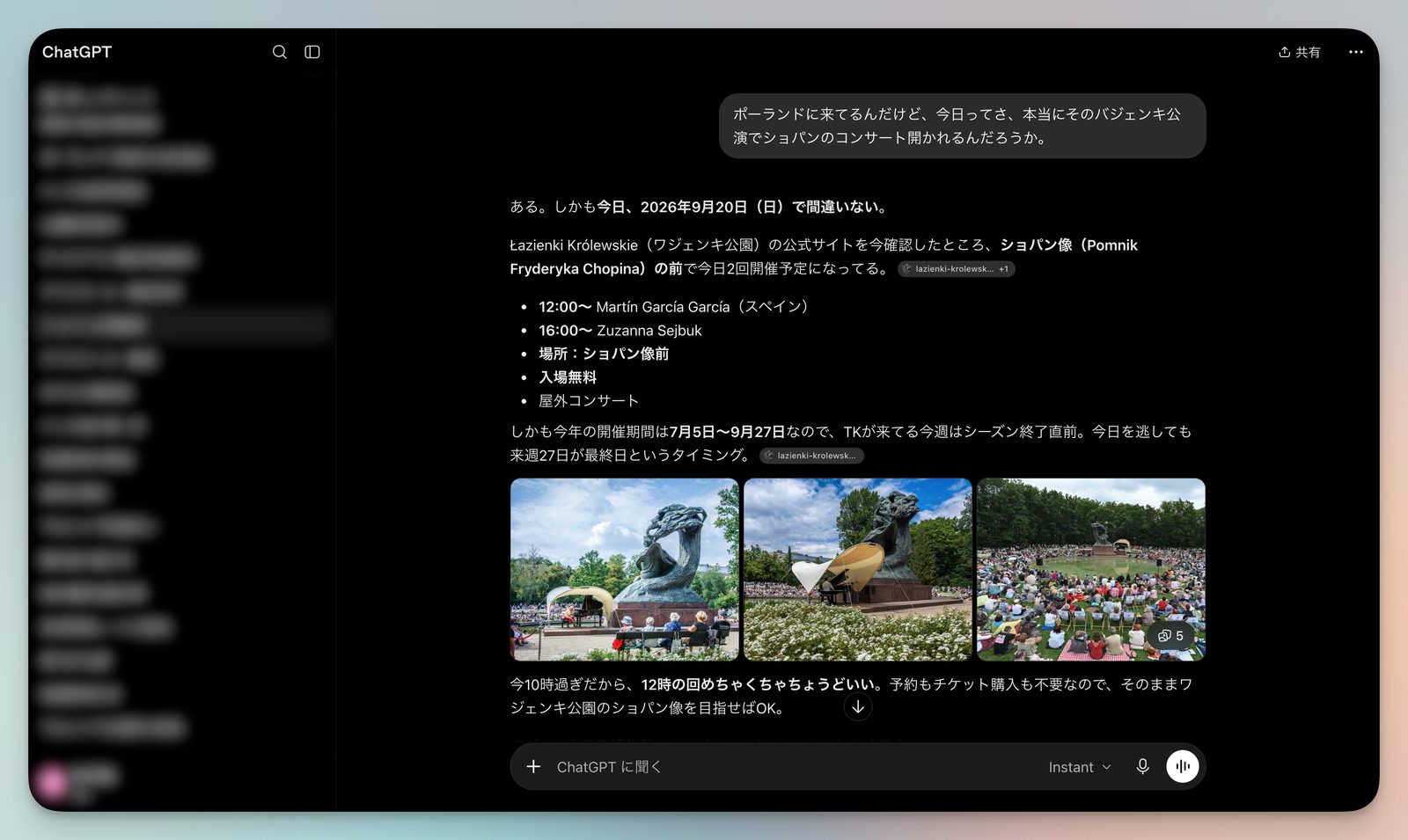This screenshot has width=1408, height=840.
Task: Click the '入場無料' bullet text
Action: [568, 377]
